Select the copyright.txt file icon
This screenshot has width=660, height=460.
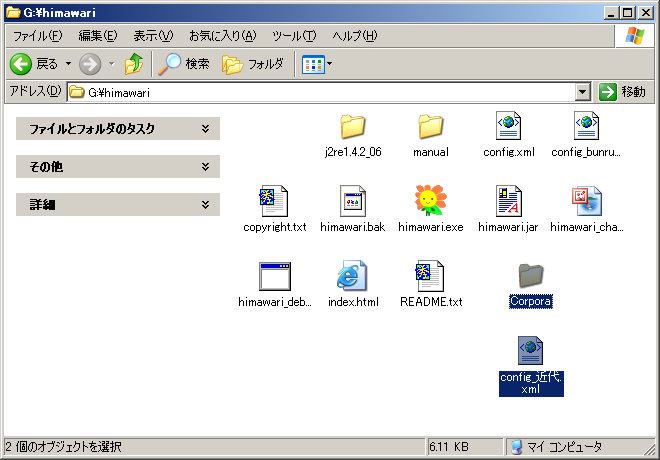click(x=274, y=201)
